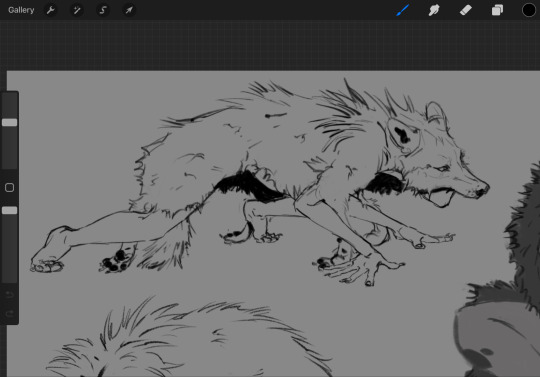Open the Adjustments magic wand menu
Screen dimensions: 540x377
point(77,10)
